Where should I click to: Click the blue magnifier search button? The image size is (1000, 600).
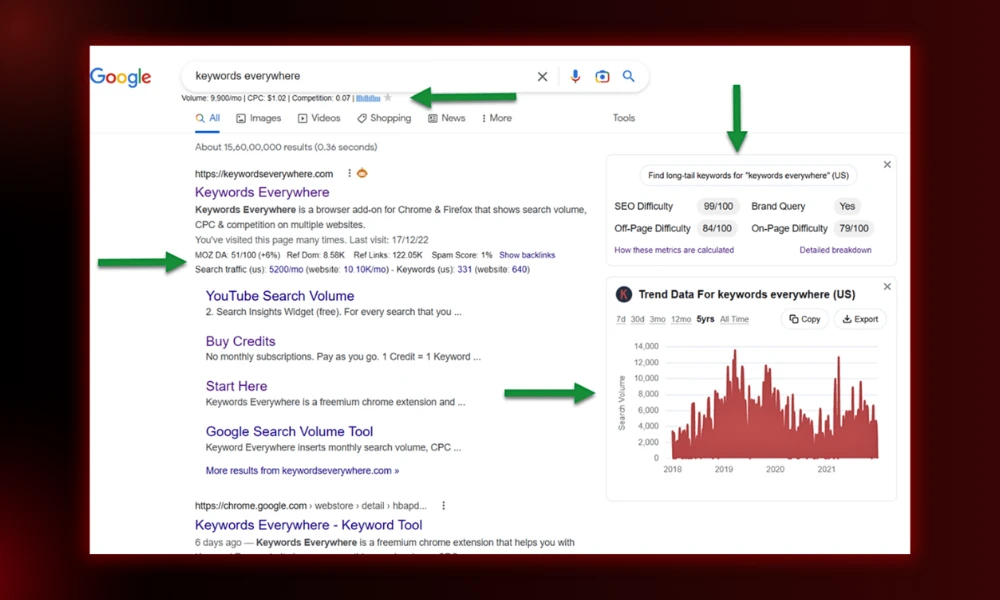pos(629,77)
